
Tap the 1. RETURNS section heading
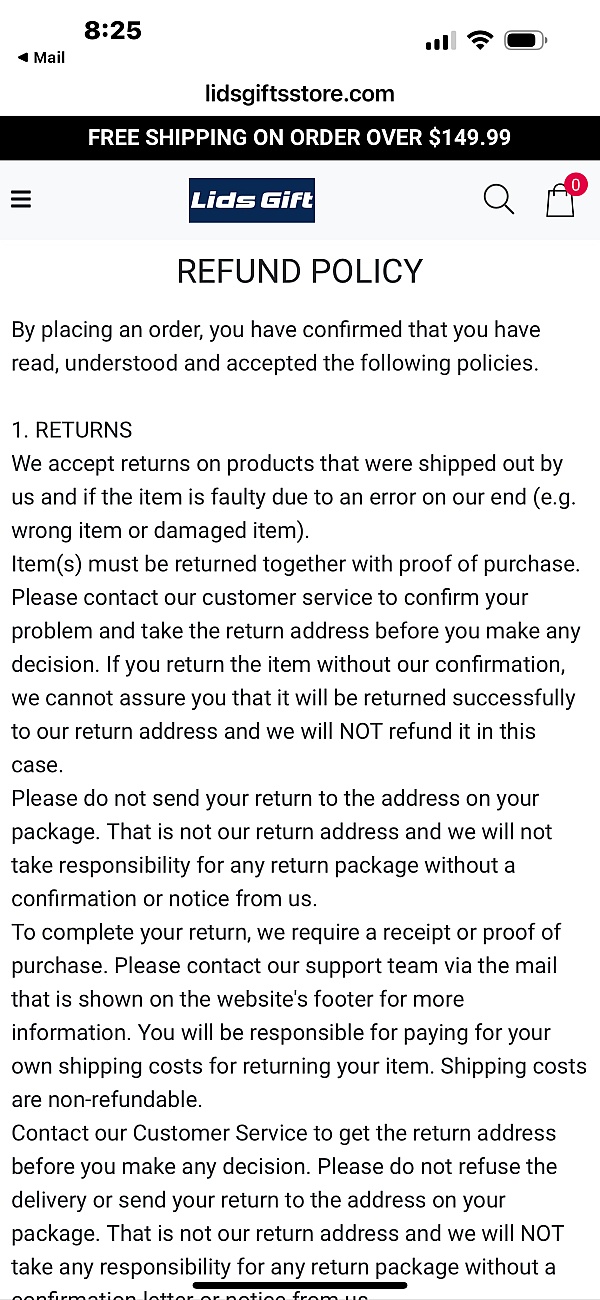pyautogui.click(x=72, y=430)
